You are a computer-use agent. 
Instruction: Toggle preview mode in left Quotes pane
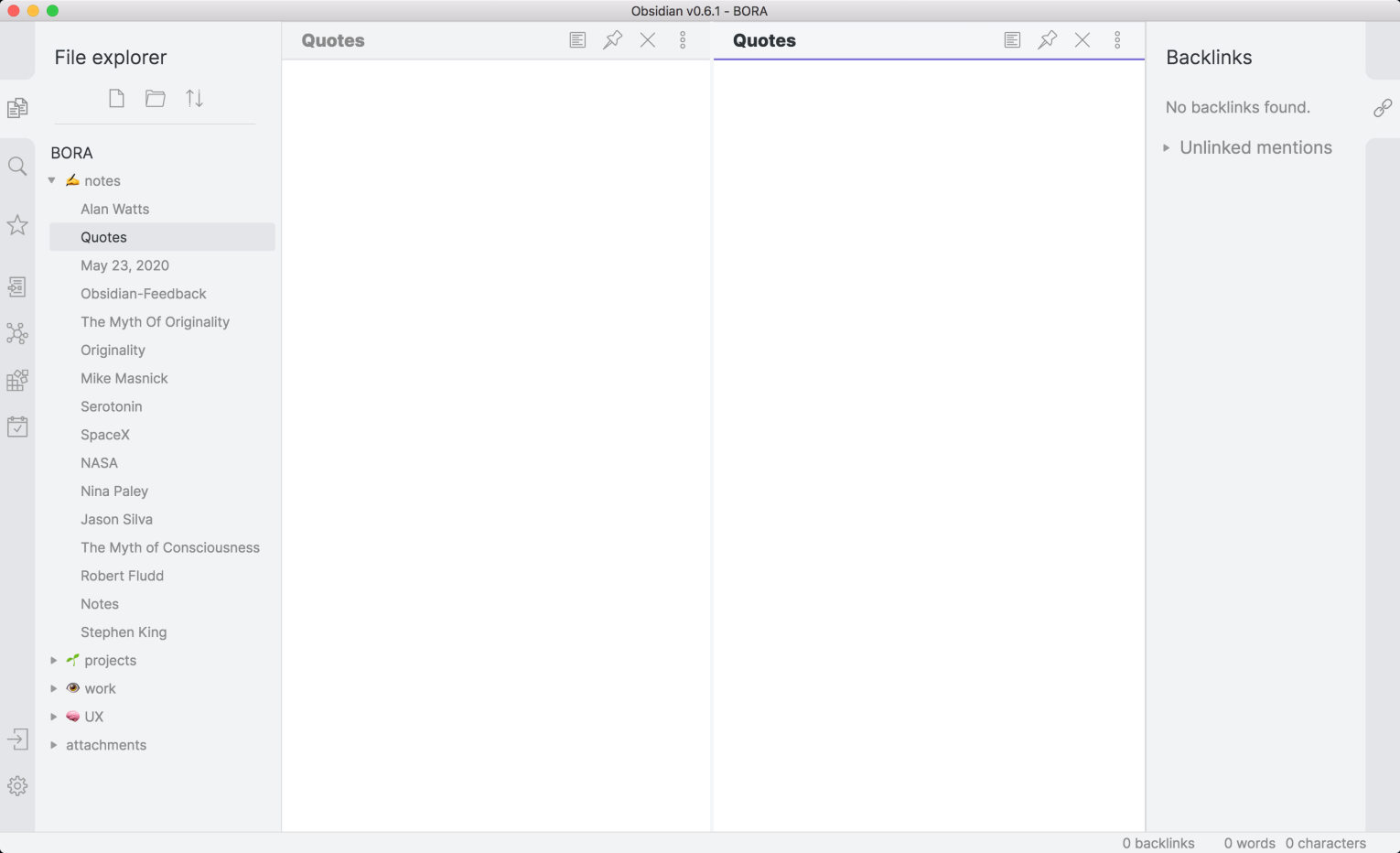click(x=577, y=40)
